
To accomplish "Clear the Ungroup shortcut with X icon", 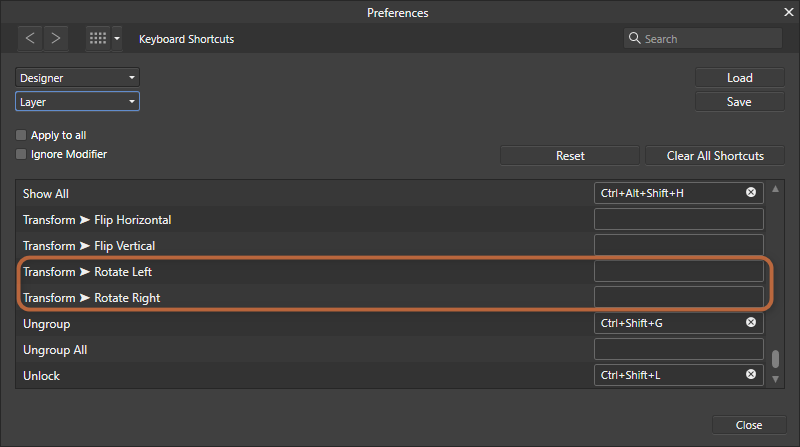I will tap(751, 323).
